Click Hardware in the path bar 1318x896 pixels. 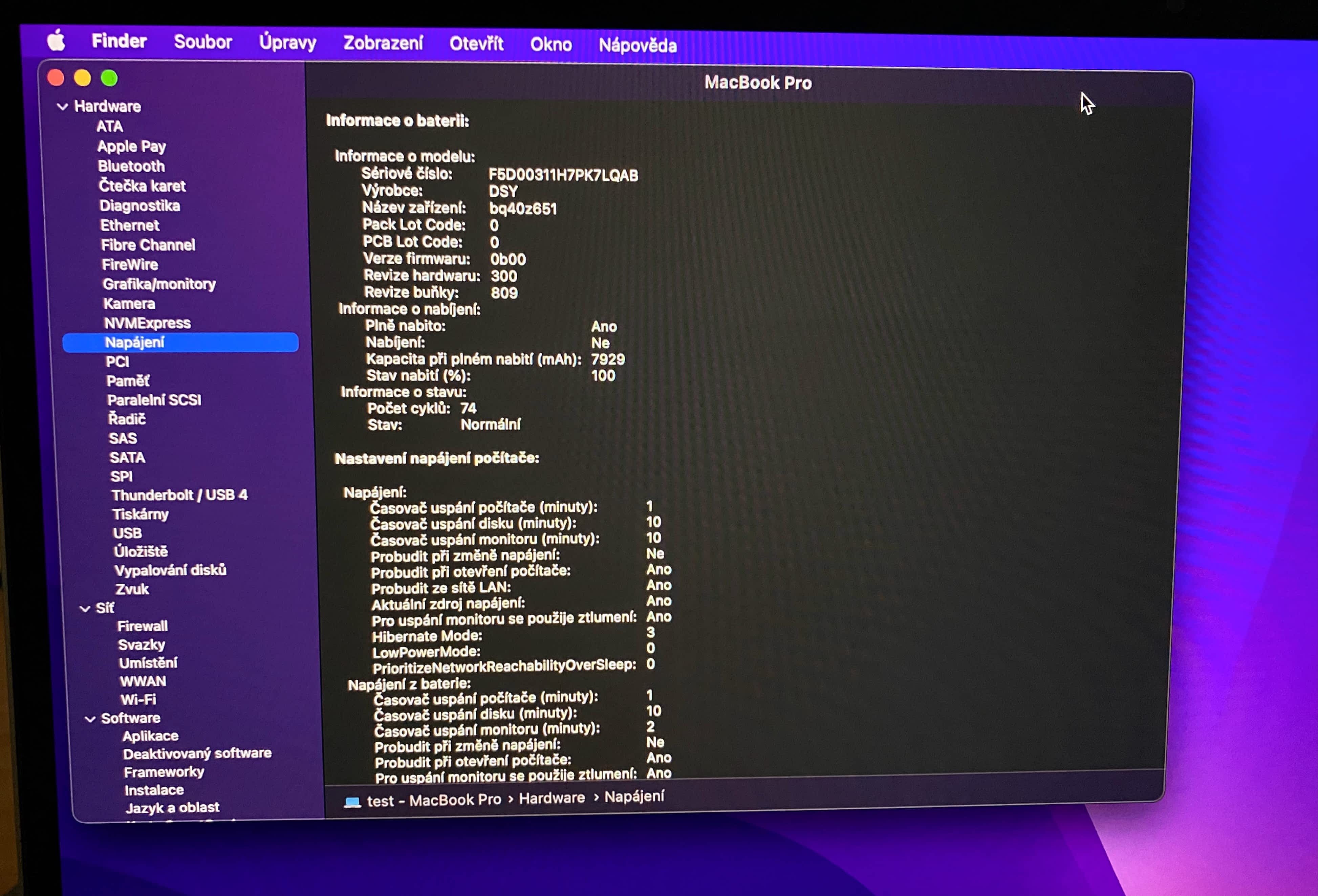click(551, 798)
